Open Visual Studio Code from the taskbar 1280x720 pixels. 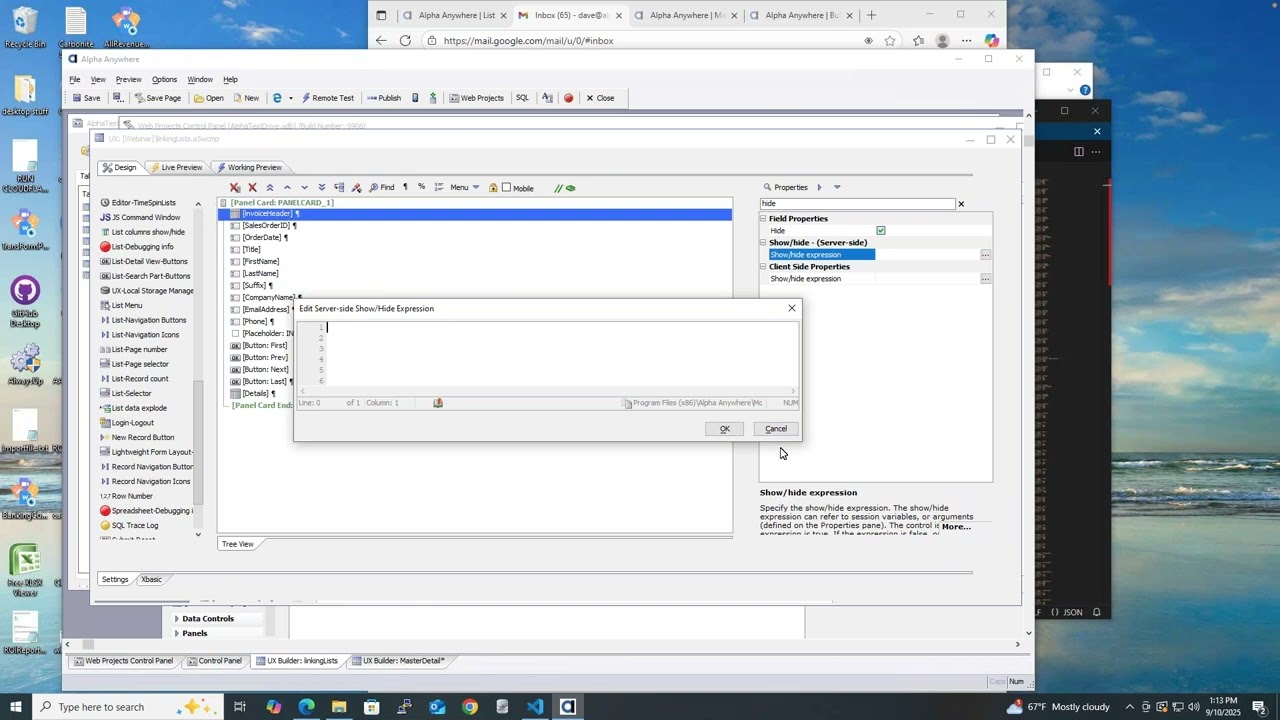535,707
